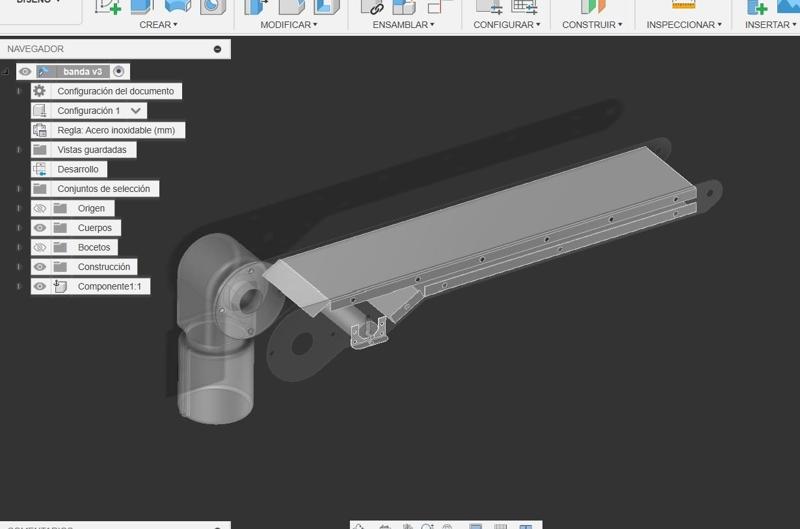This screenshot has width=800, height=529.
Task: Open the INSERTAR menu
Action: [770, 24]
